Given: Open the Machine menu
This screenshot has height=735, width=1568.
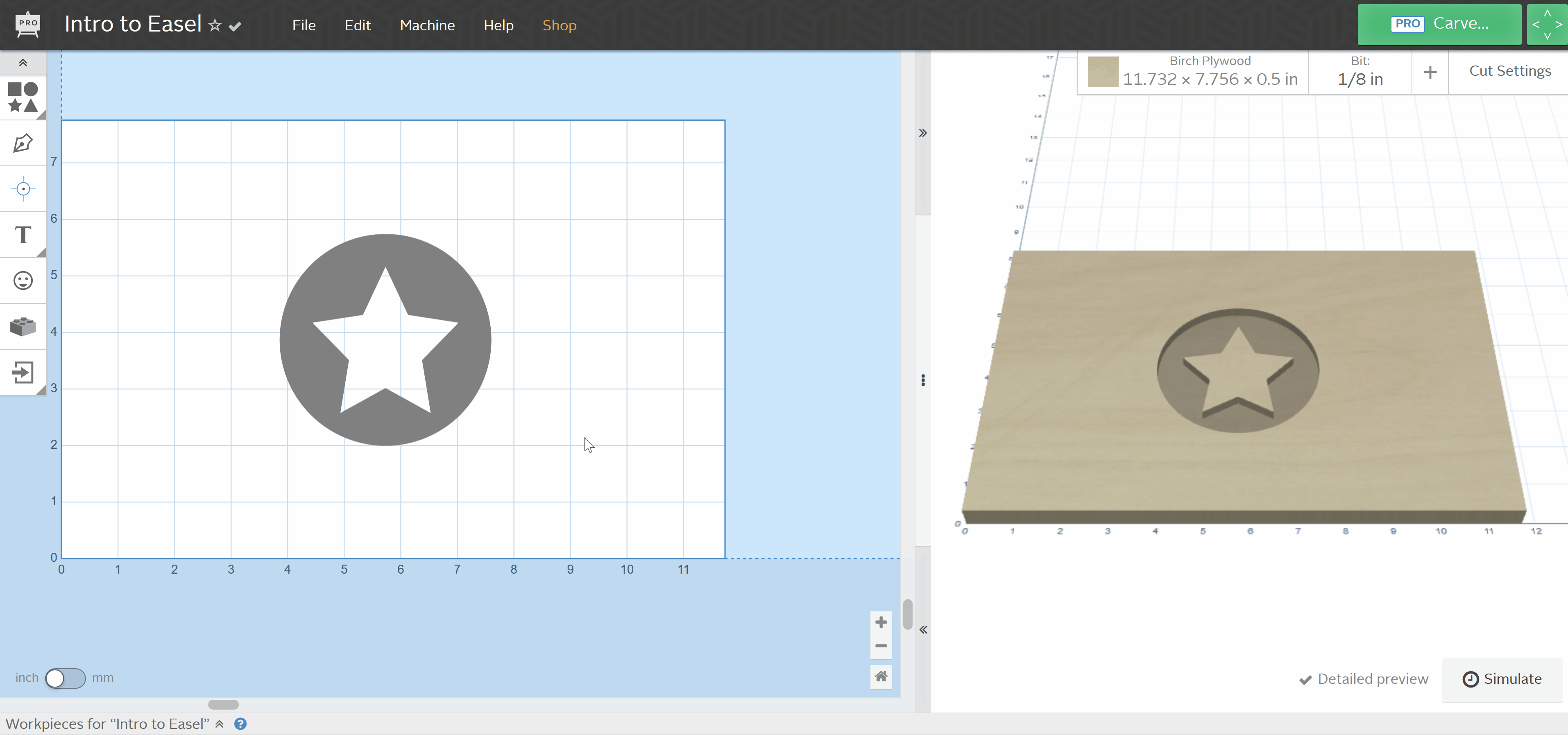Looking at the screenshot, I should (x=428, y=25).
